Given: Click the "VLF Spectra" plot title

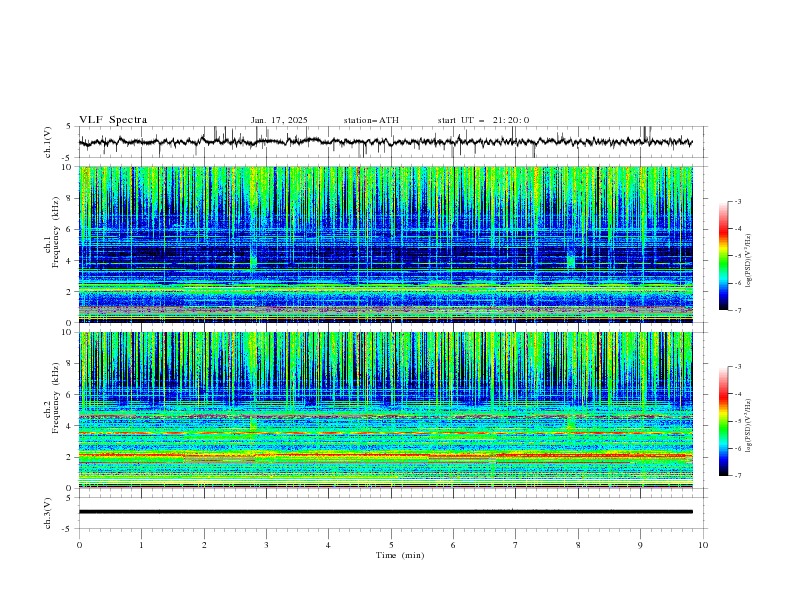Looking at the screenshot, I should click(113, 120).
